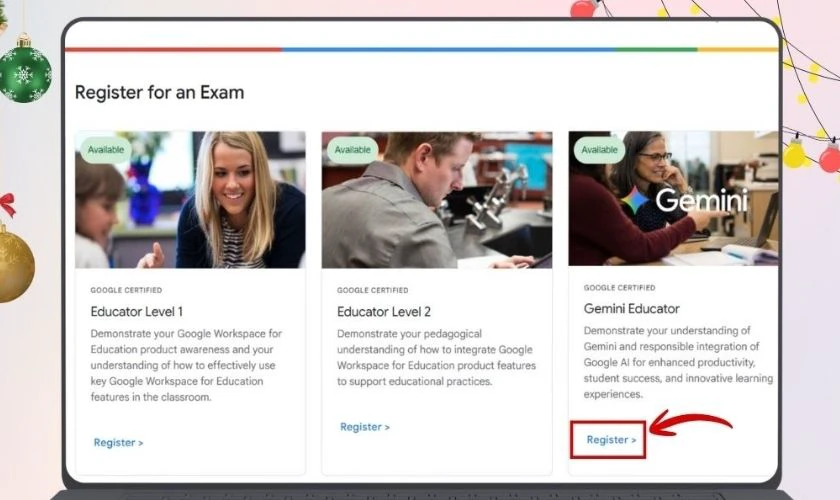Open the Educator Level 1 card photo
The width and height of the screenshot is (840, 500).
coord(190,200)
